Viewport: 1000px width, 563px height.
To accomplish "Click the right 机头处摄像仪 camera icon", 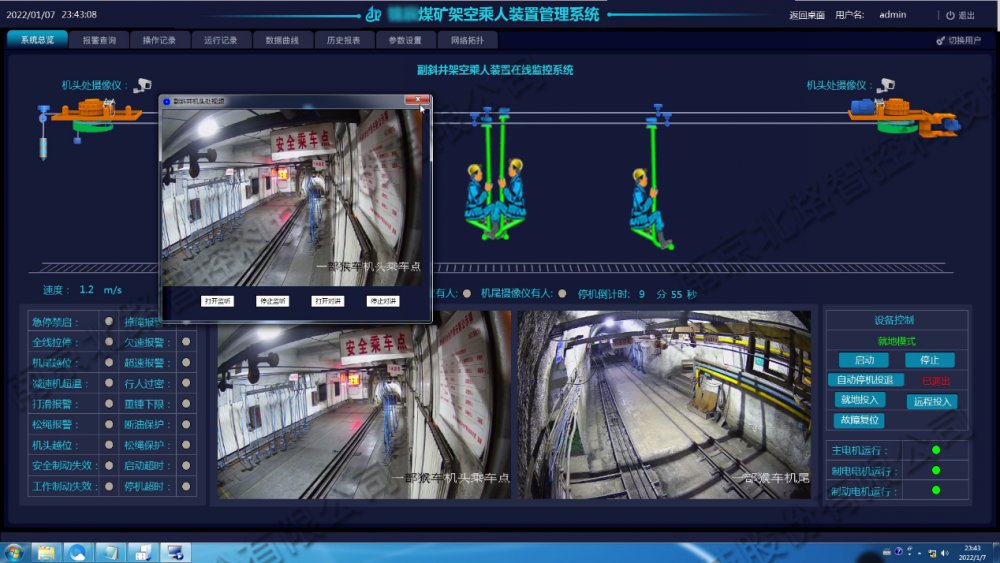I will (x=886, y=85).
